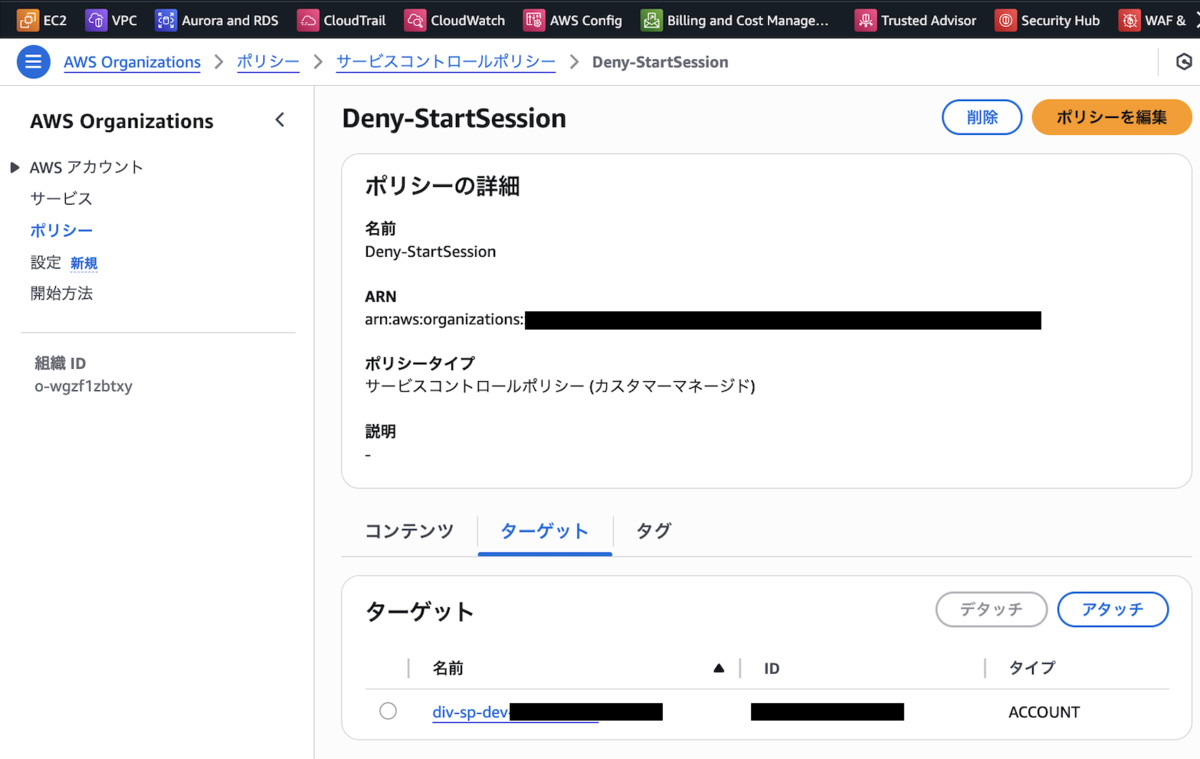
Task: Open 設定 in the side navigation
Action: [x=46, y=262]
